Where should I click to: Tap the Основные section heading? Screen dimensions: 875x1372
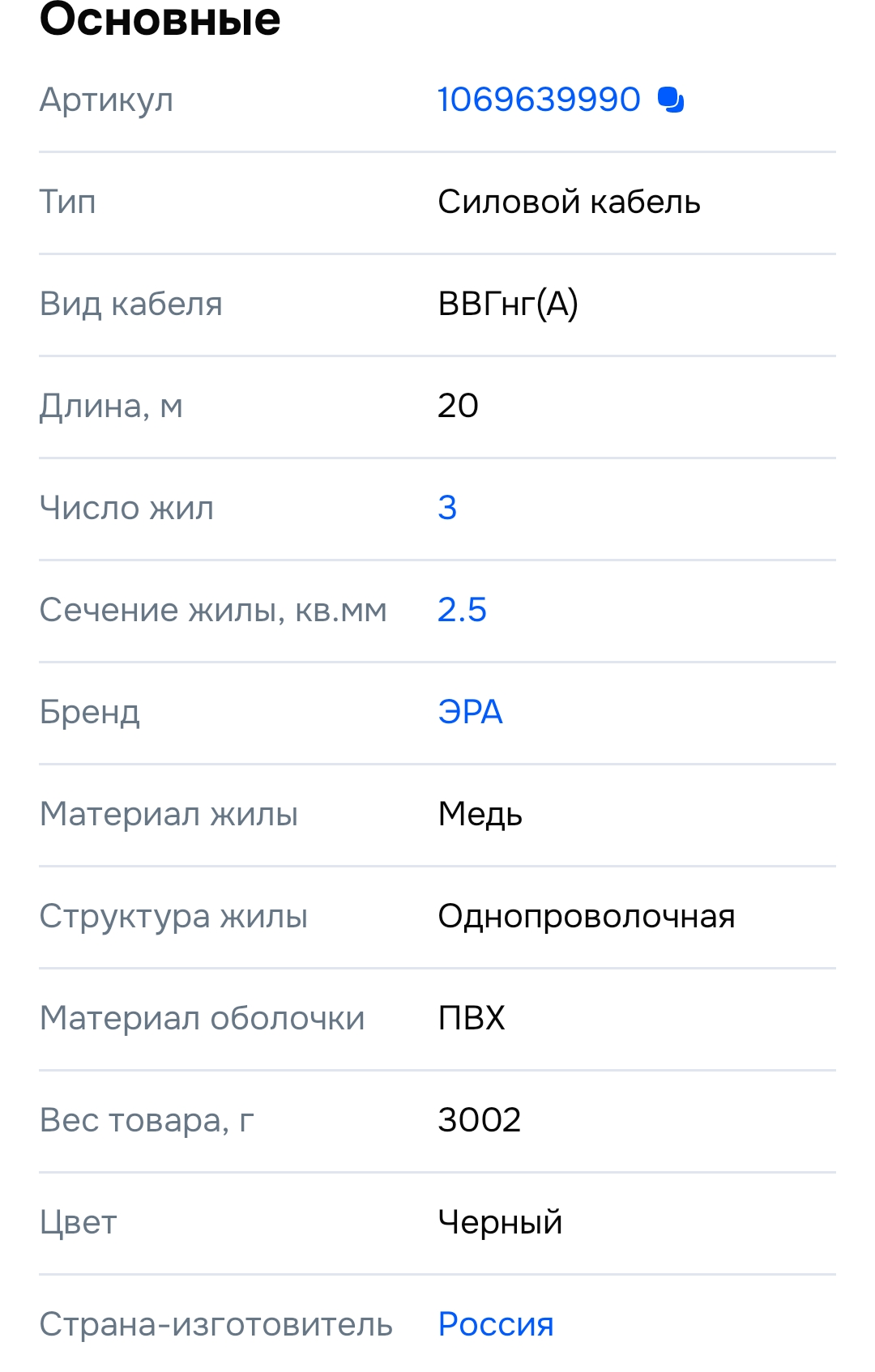coord(160,19)
